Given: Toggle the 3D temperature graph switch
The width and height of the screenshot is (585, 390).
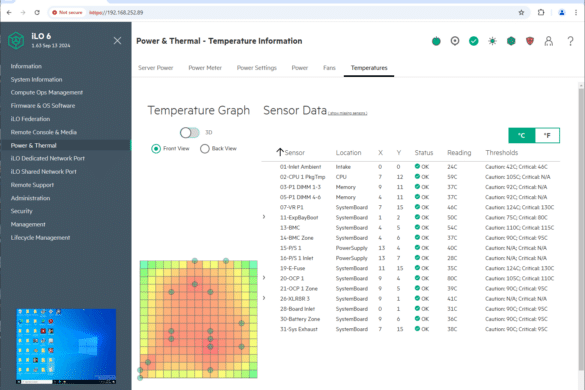Looking at the screenshot, I should click(190, 132).
